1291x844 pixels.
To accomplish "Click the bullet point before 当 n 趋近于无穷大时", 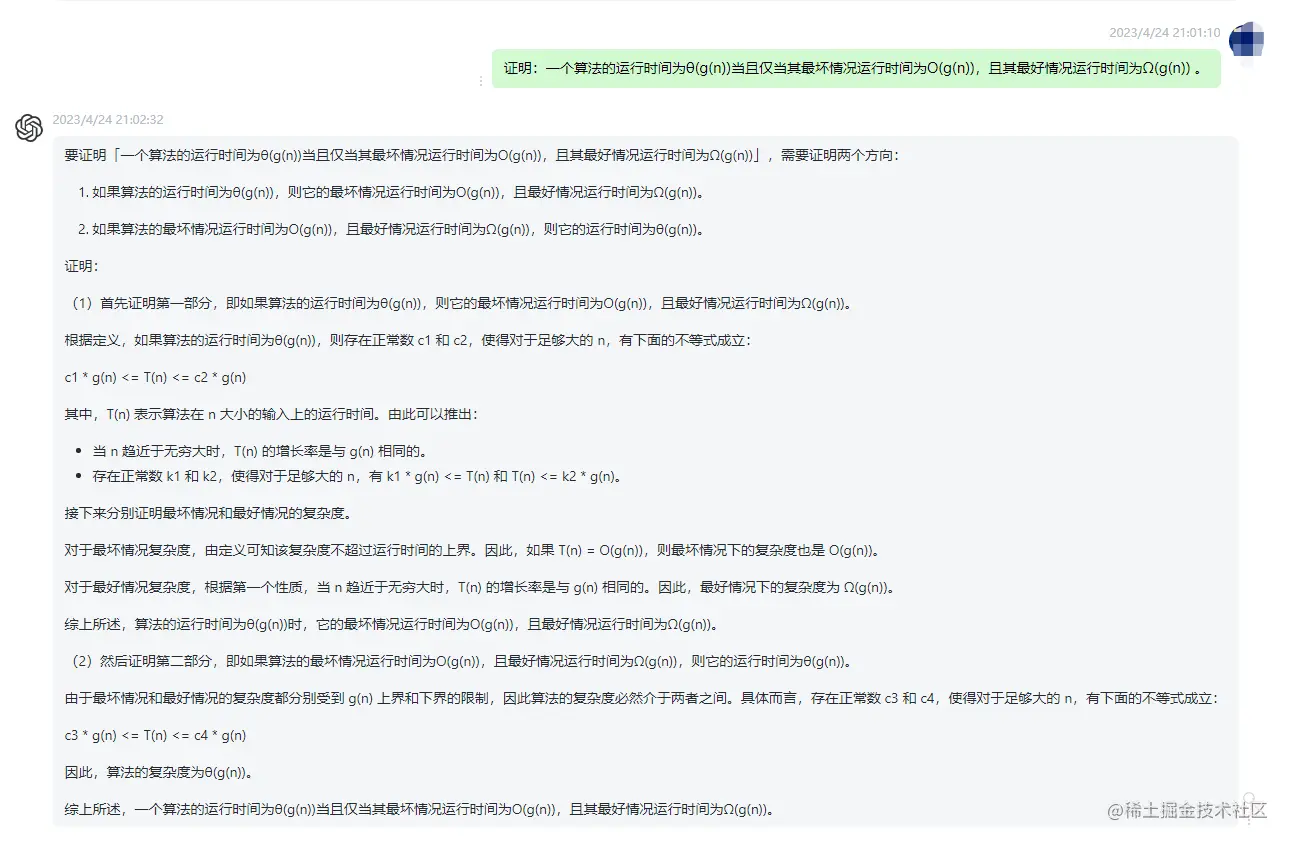I will [76, 450].
